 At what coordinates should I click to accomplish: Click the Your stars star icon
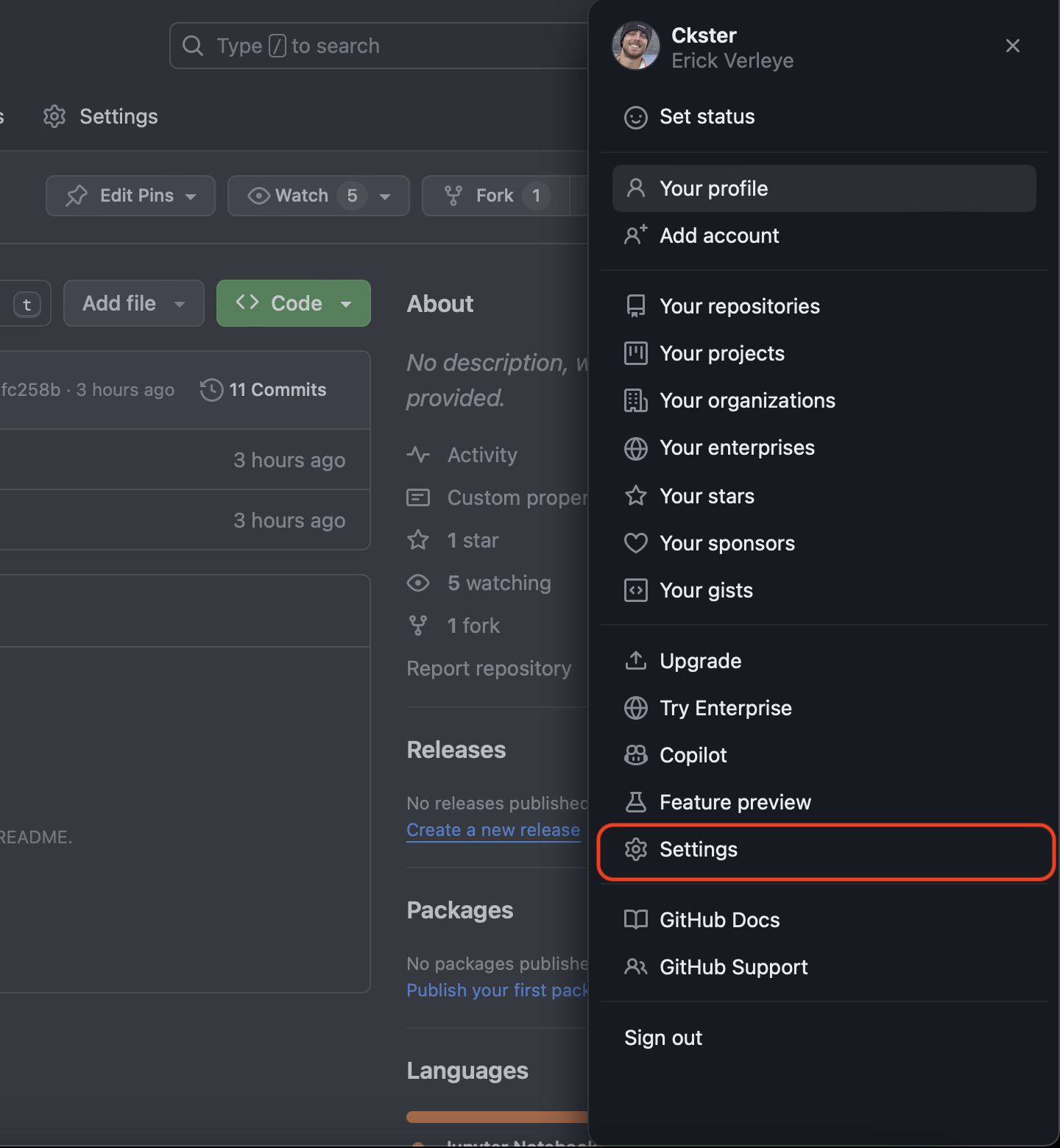635,496
